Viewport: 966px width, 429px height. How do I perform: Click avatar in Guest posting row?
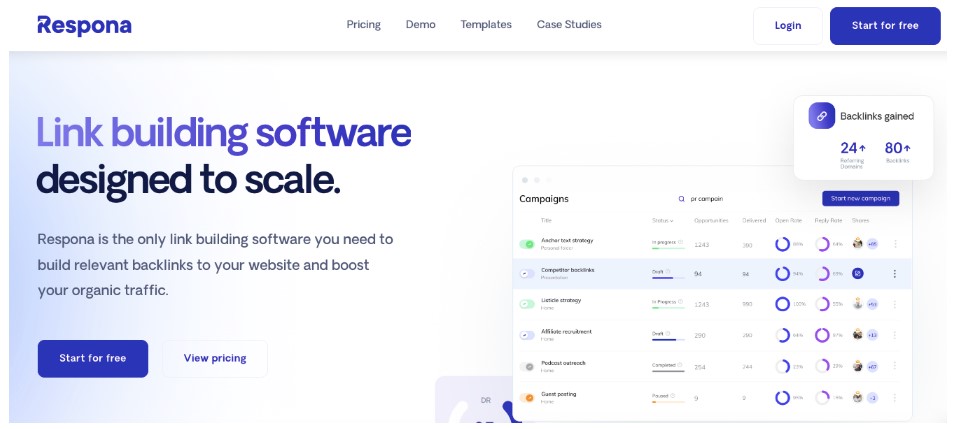pos(858,398)
